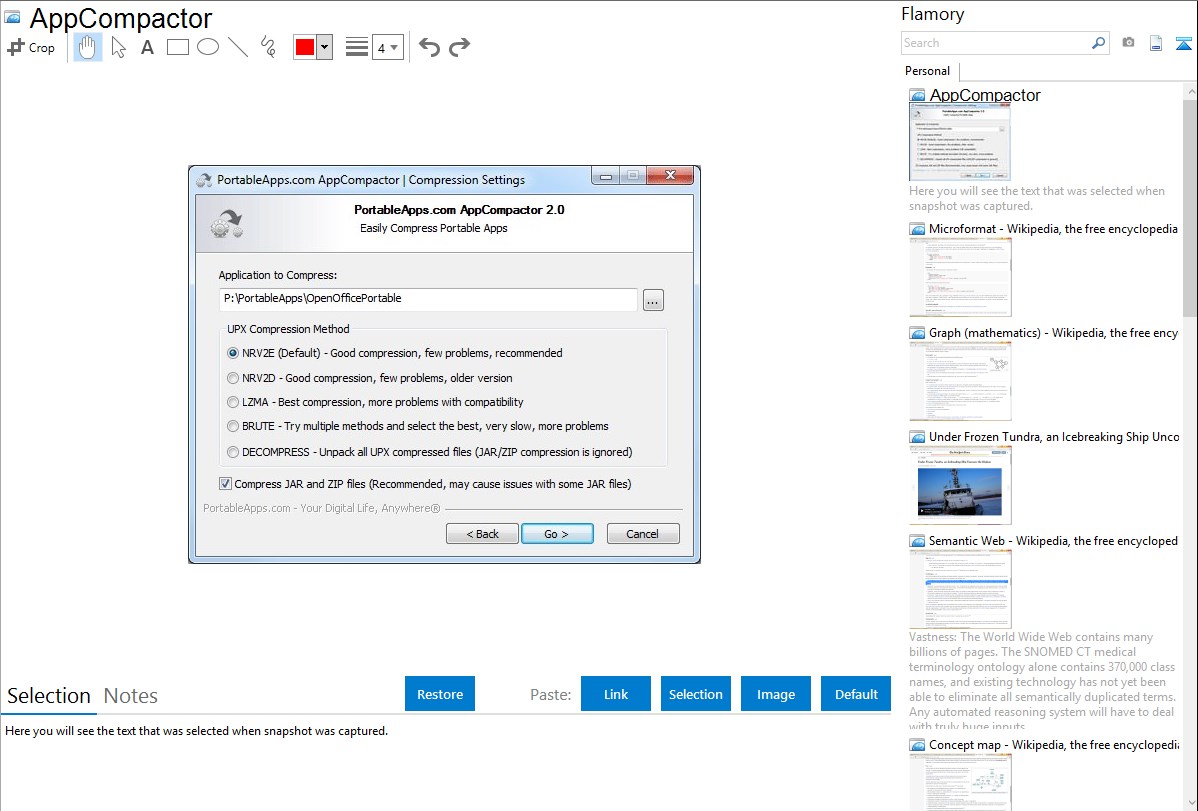Pick the rectangle drawing tool
Viewport: 1198px width, 811px height.
[177, 47]
